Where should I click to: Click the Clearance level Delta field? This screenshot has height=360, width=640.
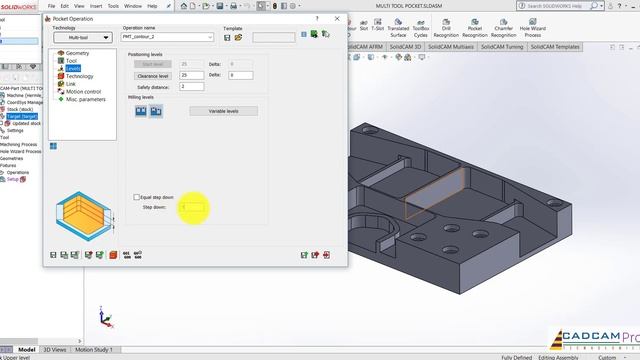[x=241, y=76]
